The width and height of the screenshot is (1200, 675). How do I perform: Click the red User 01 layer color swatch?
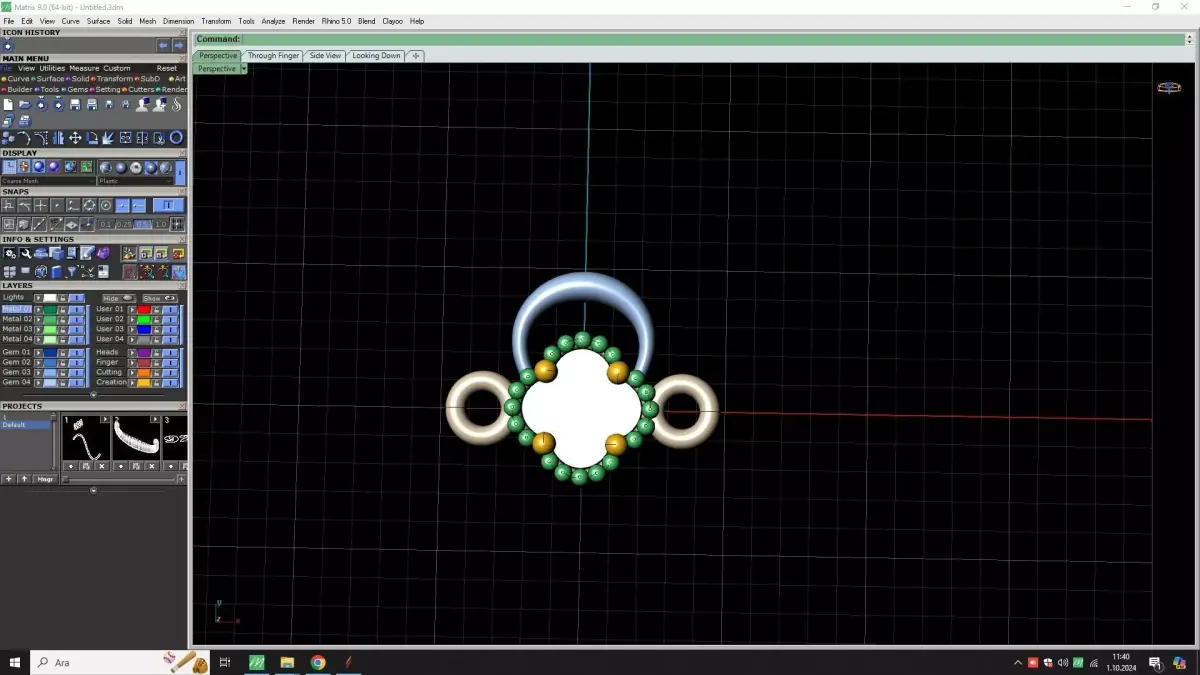[144, 310]
